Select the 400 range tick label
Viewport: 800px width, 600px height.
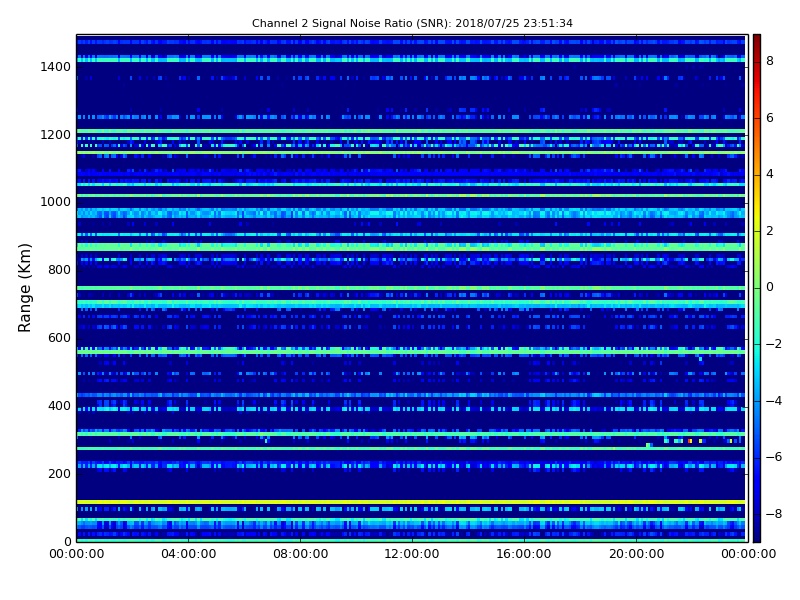[59, 406]
